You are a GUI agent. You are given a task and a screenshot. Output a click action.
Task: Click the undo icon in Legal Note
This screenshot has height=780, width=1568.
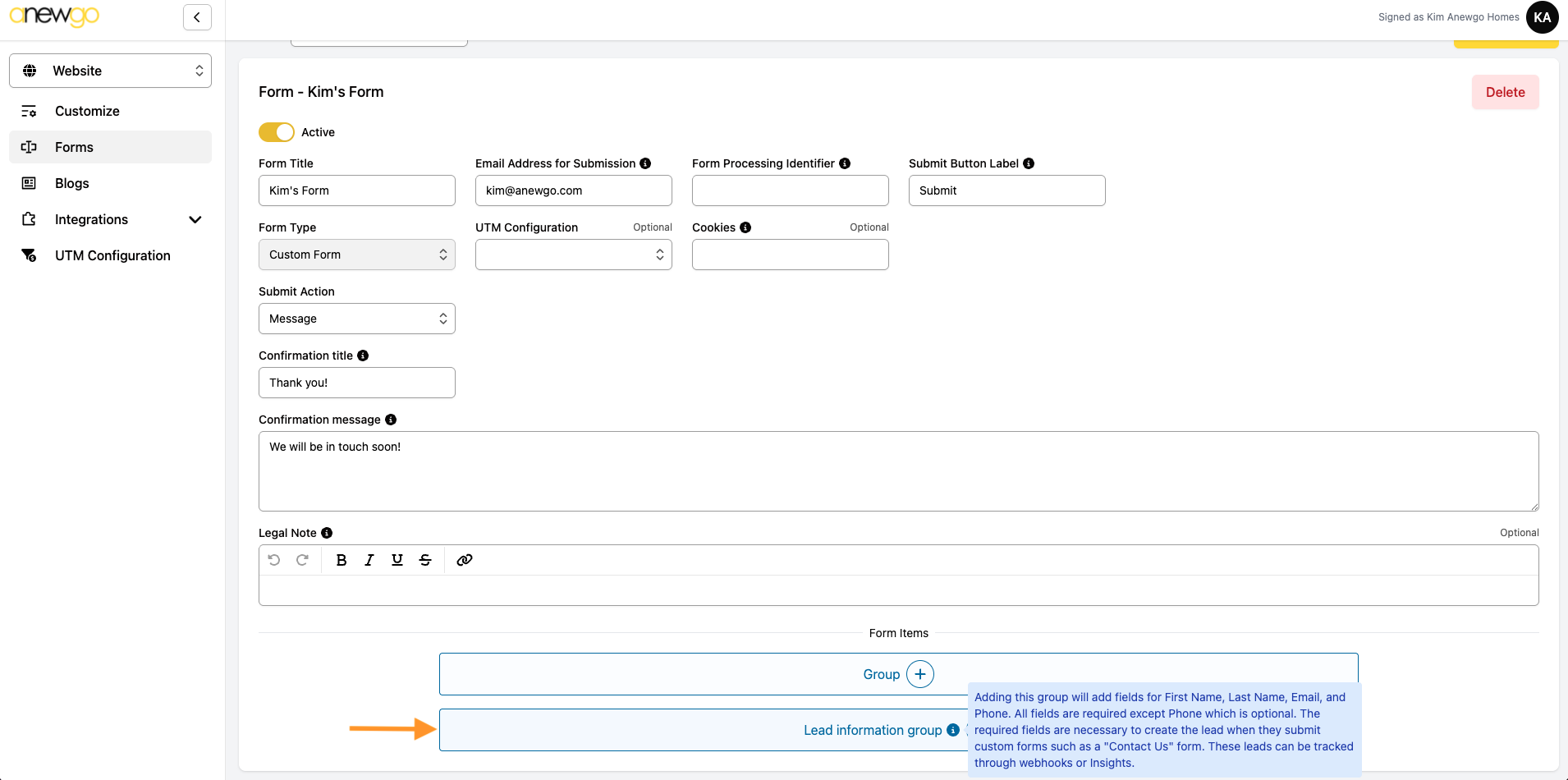click(274, 560)
